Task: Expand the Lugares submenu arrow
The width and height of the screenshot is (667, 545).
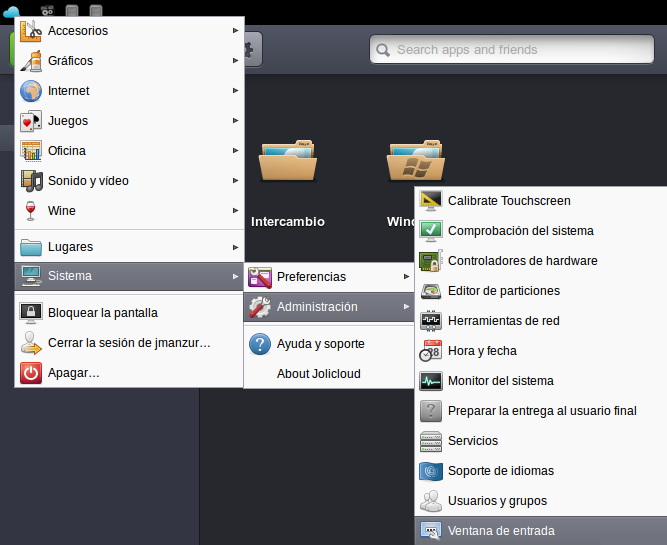Action: coord(235,247)
